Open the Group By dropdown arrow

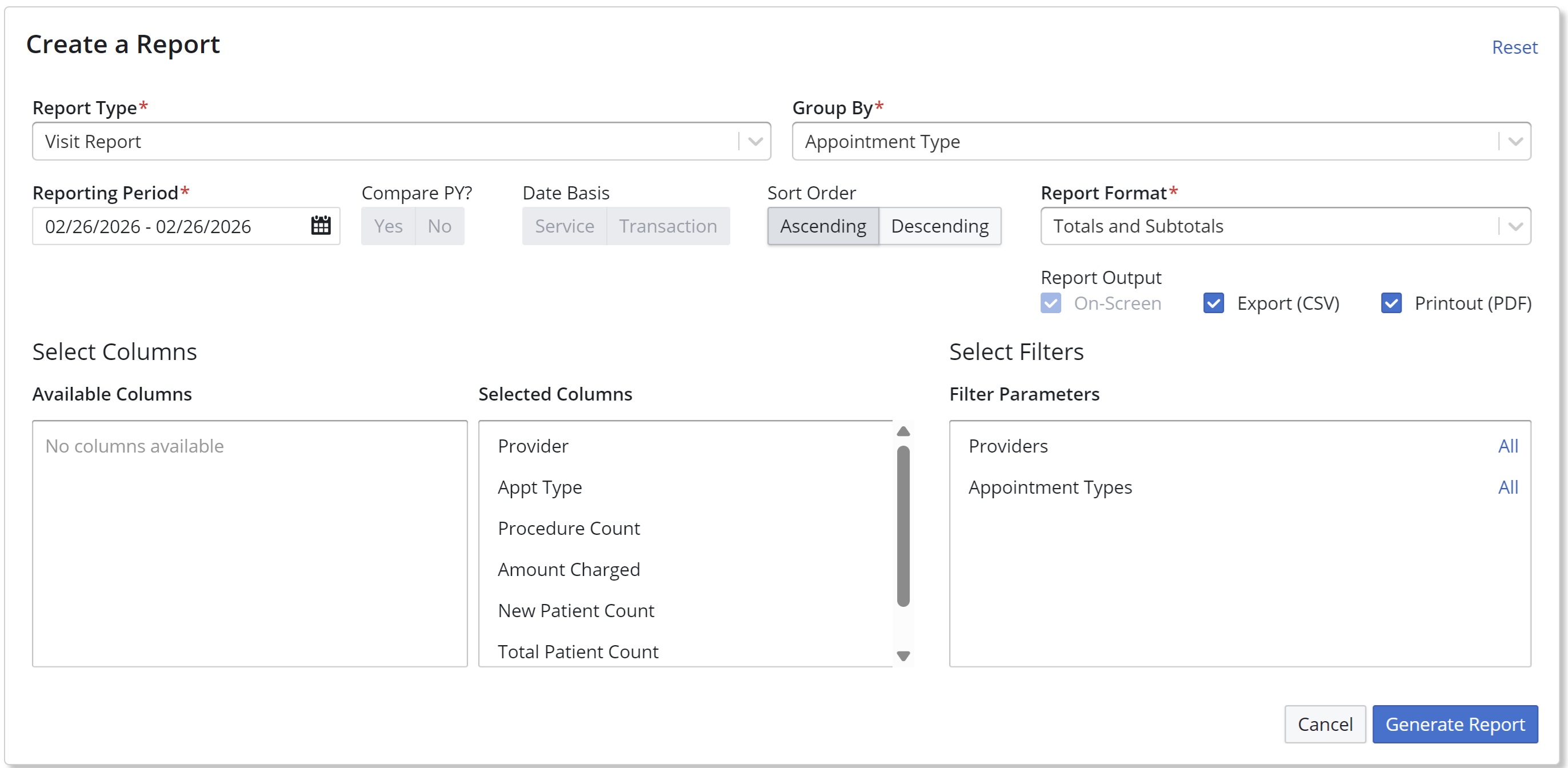click(x=1515, y=142)
